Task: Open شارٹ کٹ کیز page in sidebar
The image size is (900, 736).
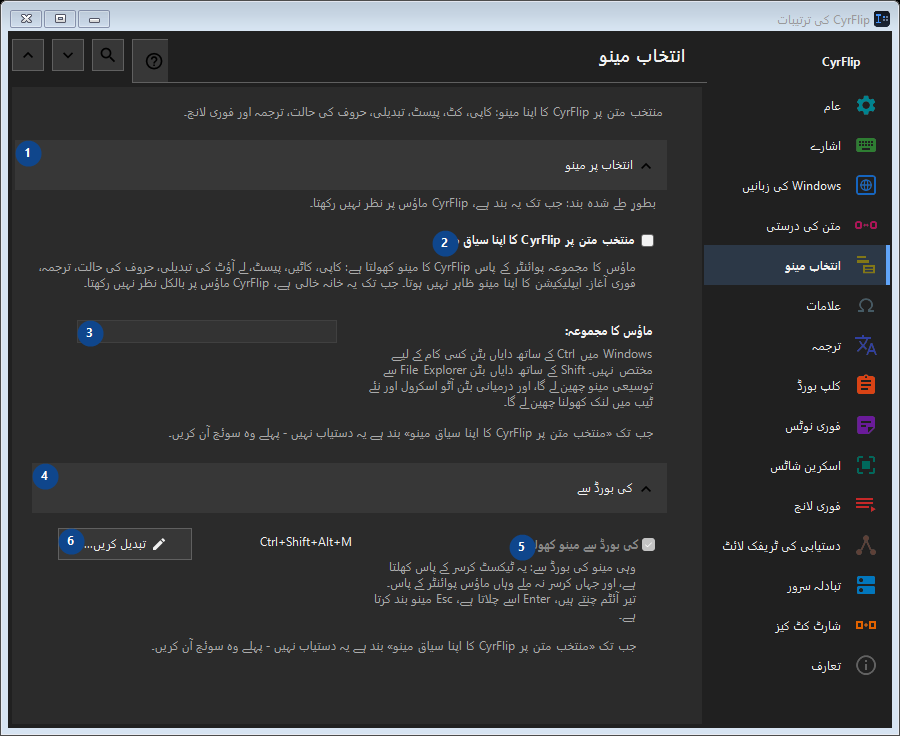Action: pos(796,625)
